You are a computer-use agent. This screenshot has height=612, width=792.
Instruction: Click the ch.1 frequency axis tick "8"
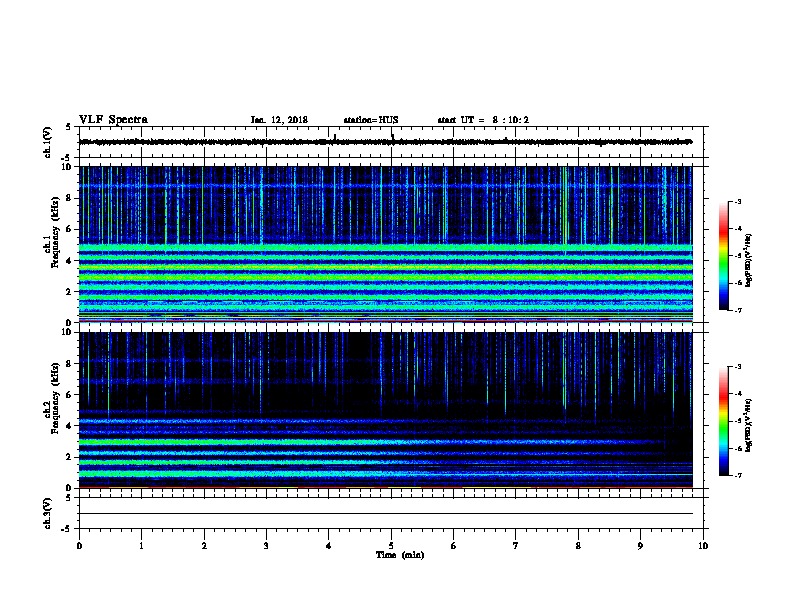(x=69, y=198)
